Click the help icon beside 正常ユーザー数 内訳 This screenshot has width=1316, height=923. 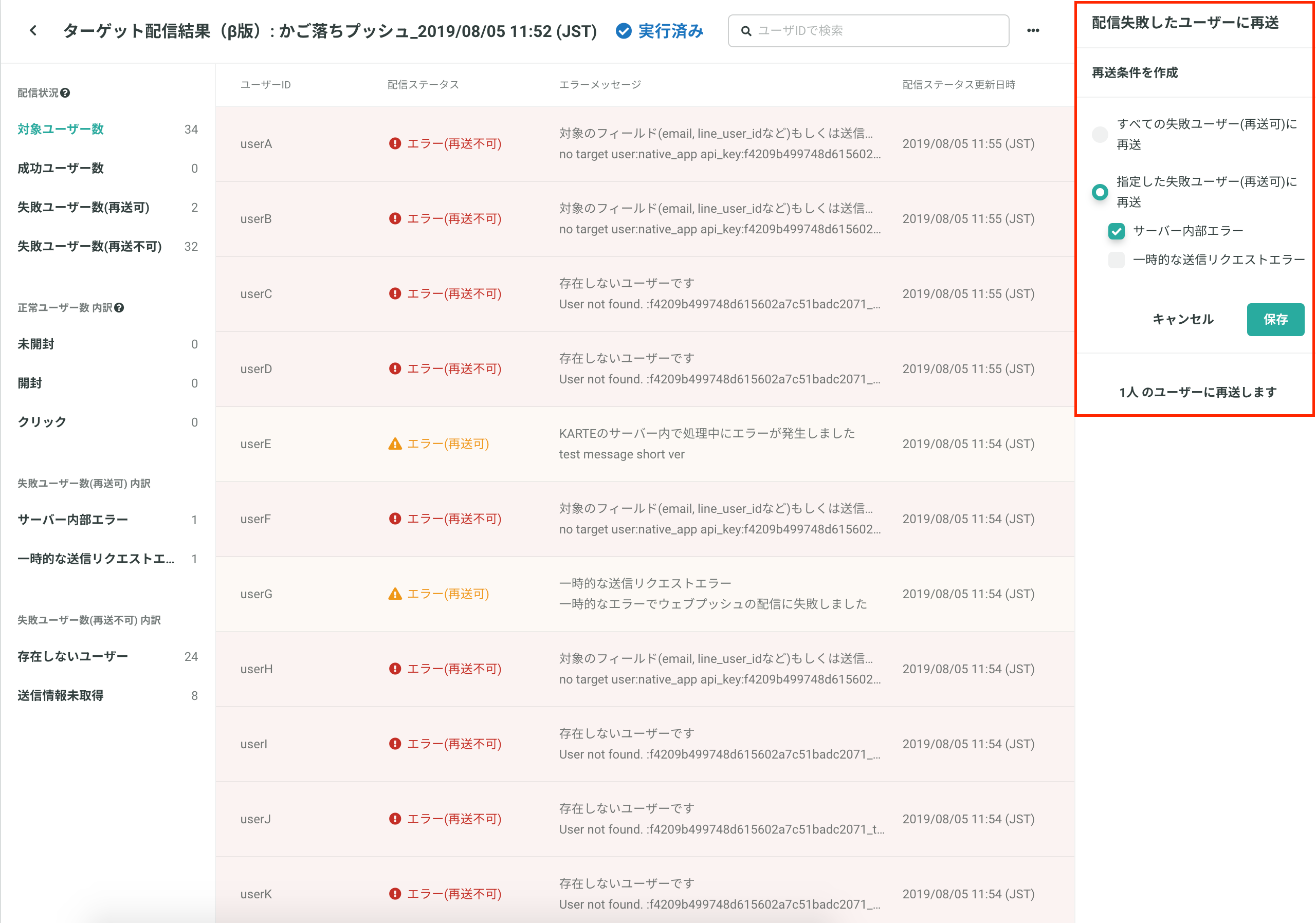(119, 308)
